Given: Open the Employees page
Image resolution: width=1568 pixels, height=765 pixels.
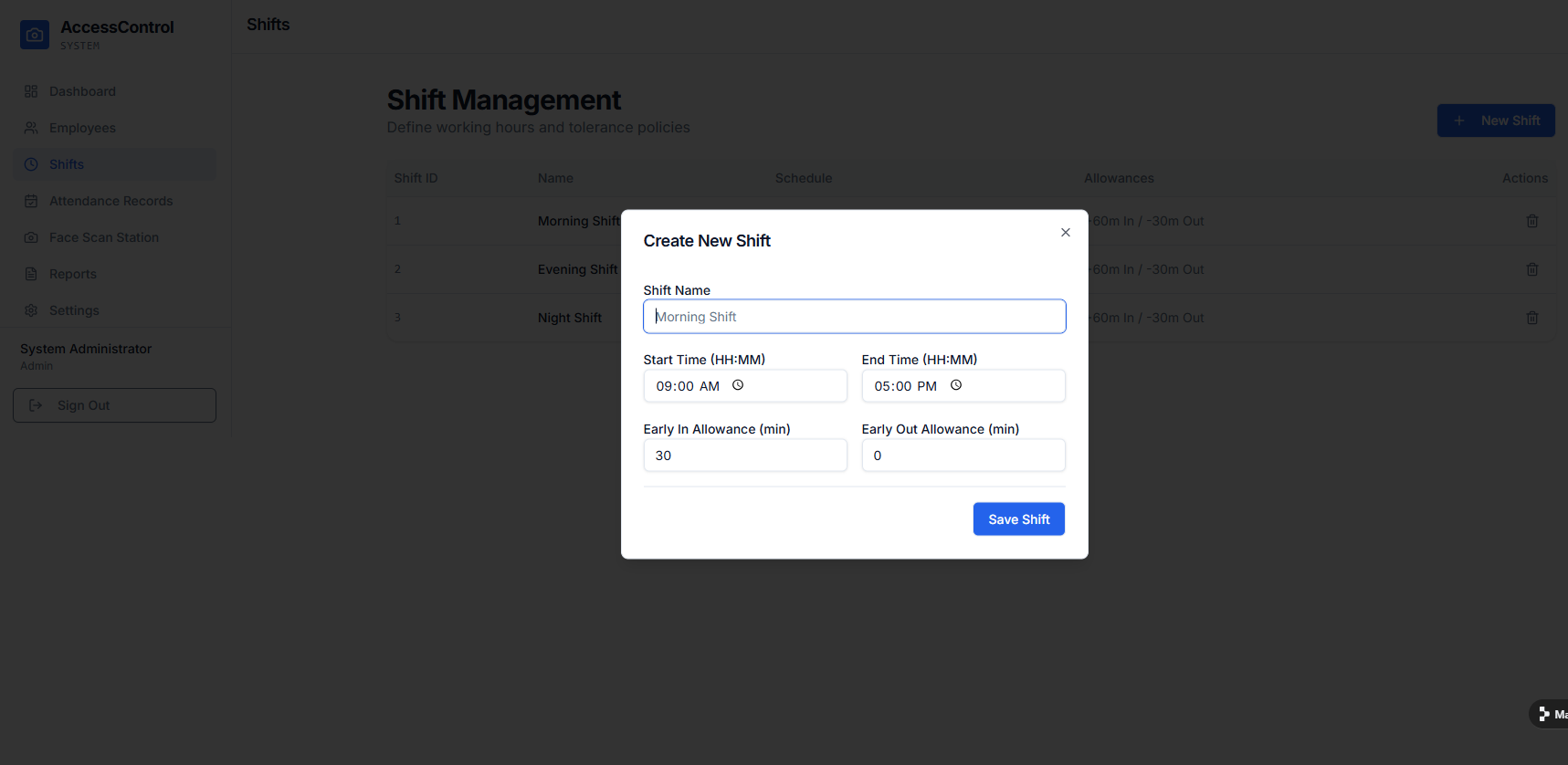Looking at the screenshot, I should click(82, 128).
